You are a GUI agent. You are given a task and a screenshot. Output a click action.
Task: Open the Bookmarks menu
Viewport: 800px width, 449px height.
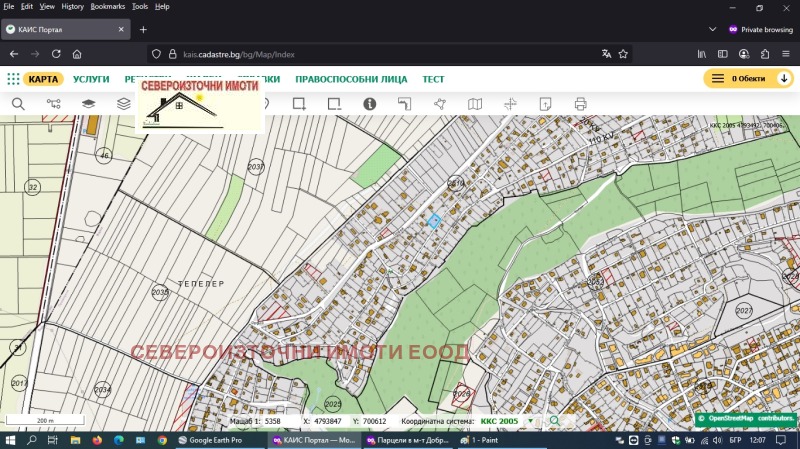click(108, 7)
